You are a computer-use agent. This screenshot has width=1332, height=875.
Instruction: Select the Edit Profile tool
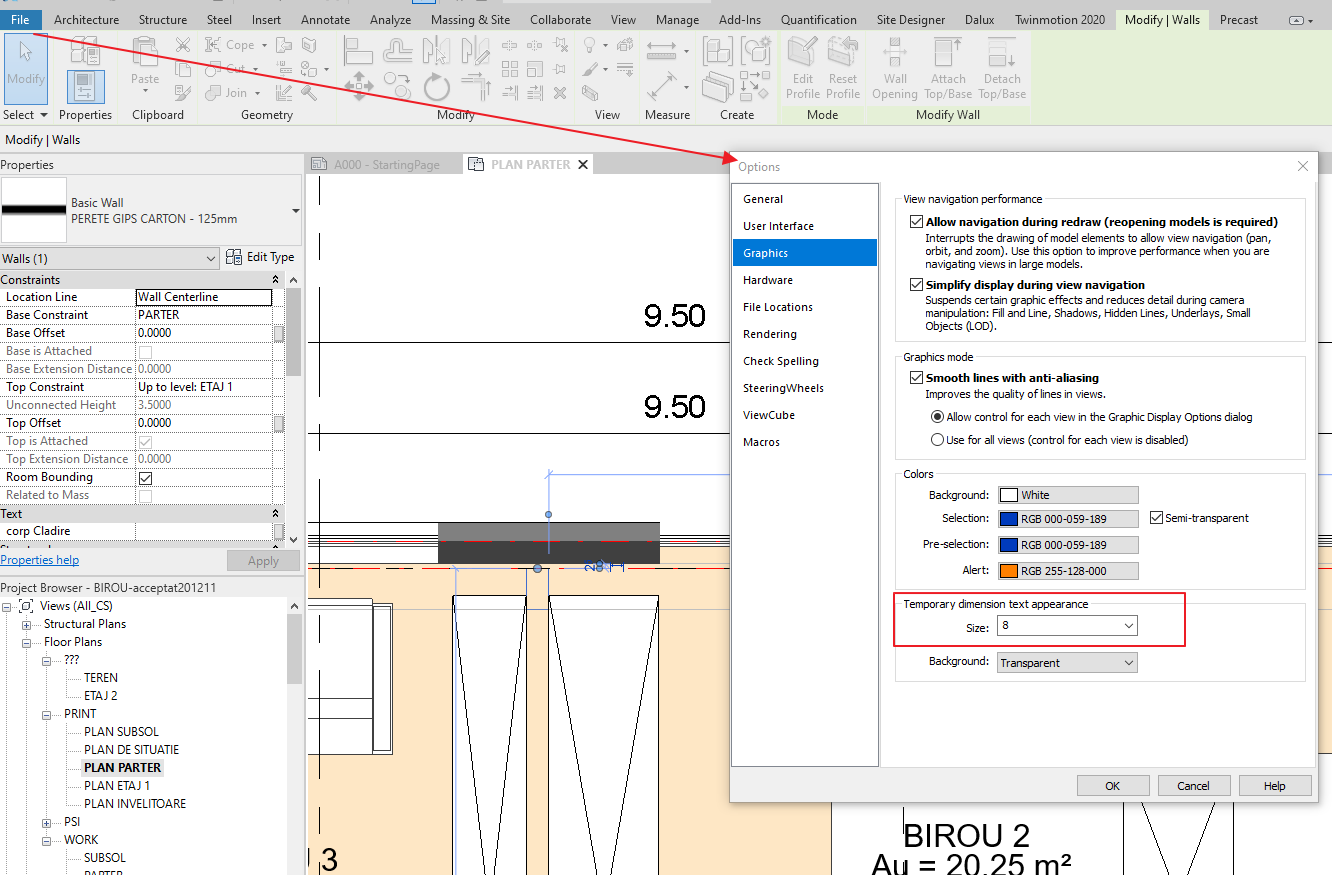pos(802,68)
